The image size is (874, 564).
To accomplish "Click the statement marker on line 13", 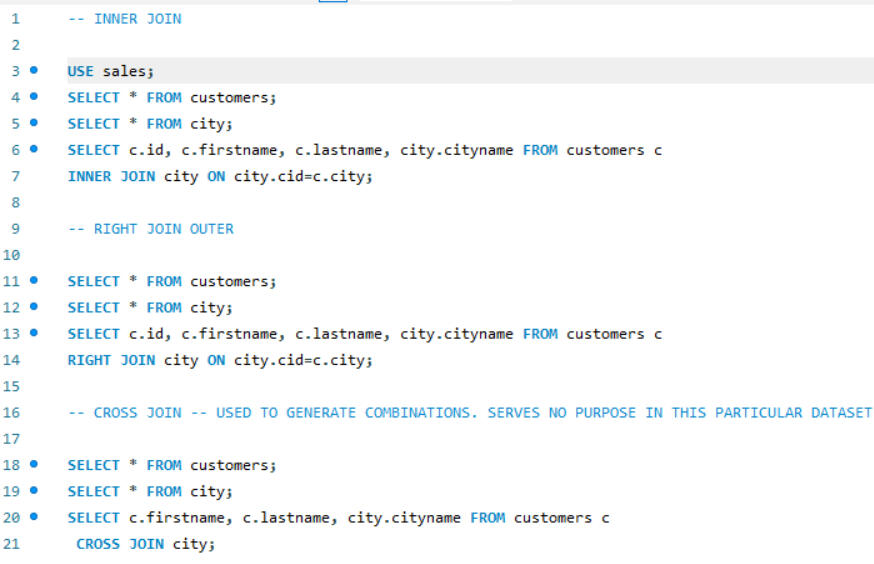I will tap(35, 333).
